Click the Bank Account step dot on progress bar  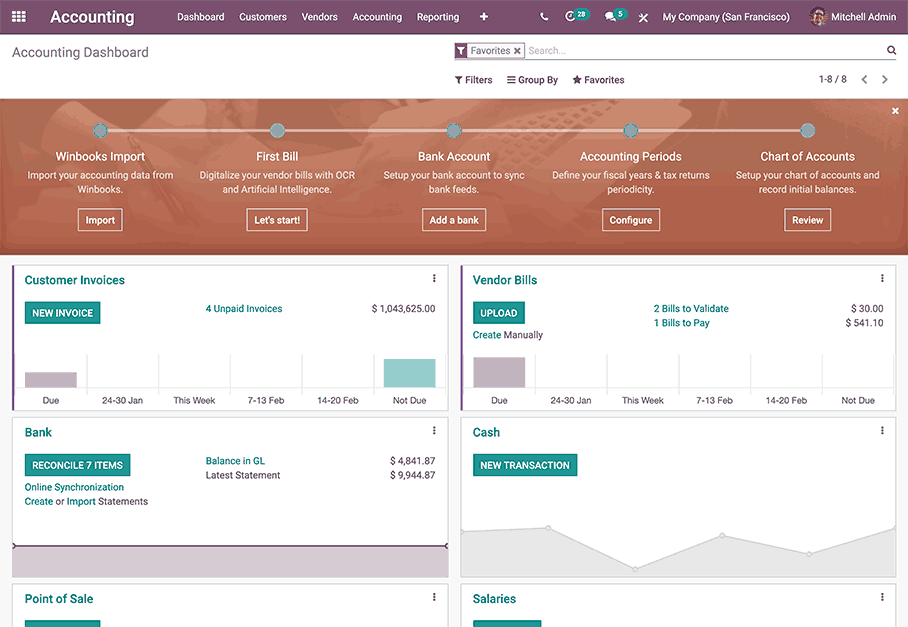(x=454, y=130)
